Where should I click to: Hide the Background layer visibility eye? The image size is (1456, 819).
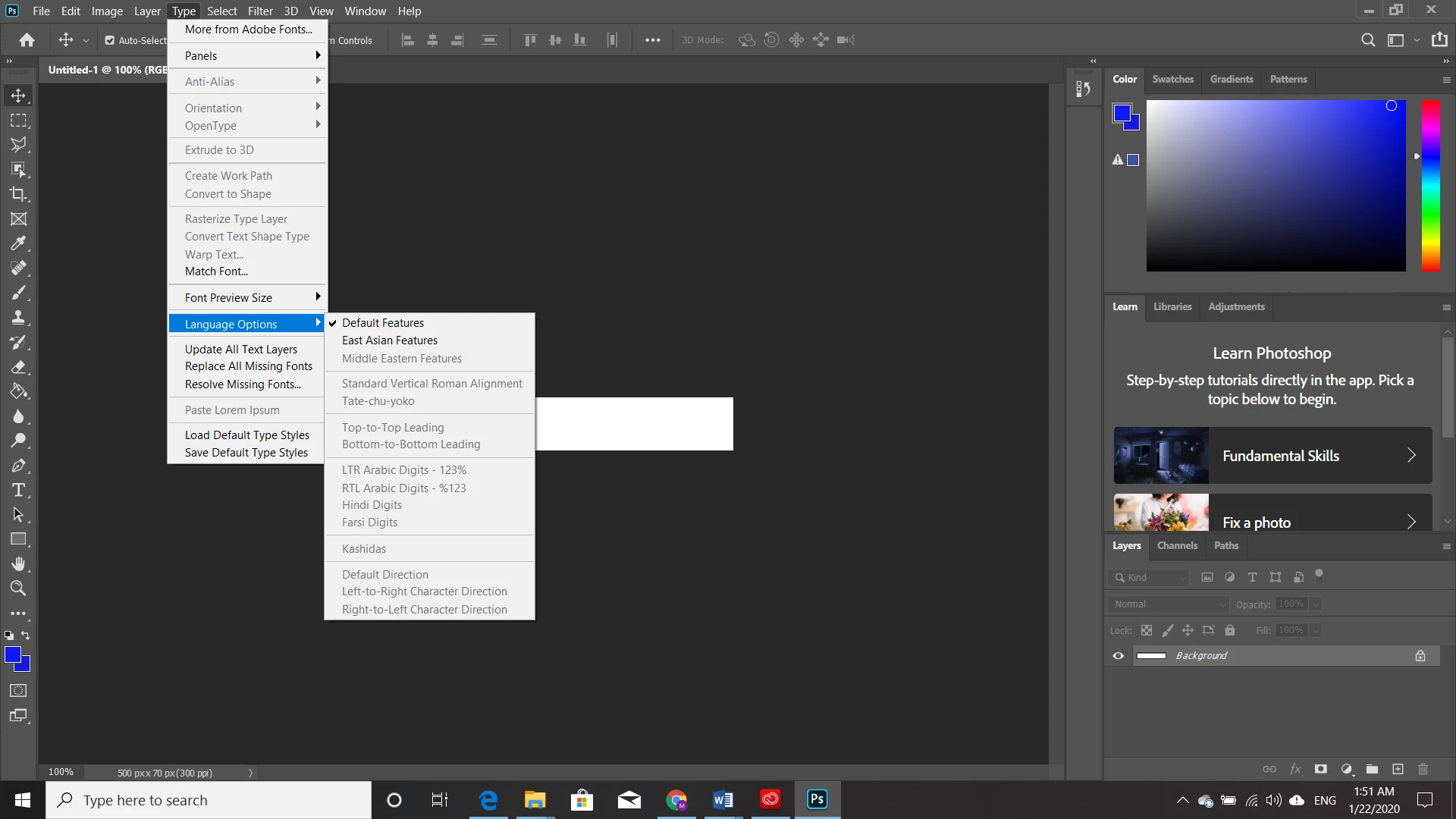click(x=1118, y=656)
